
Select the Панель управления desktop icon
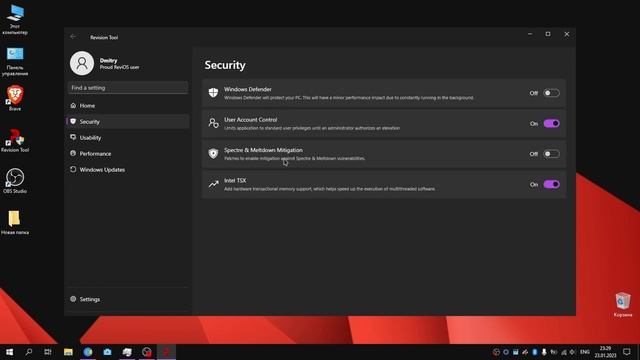pos(15,61)
